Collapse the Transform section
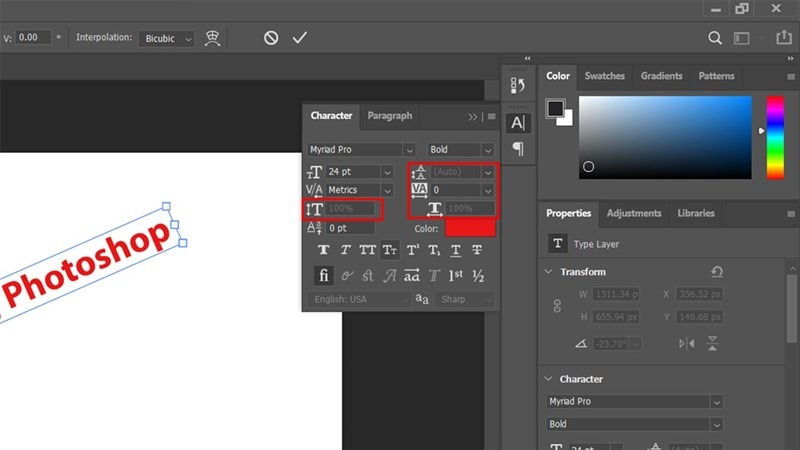This screenshot has width=800, height=450. [548, 271]
